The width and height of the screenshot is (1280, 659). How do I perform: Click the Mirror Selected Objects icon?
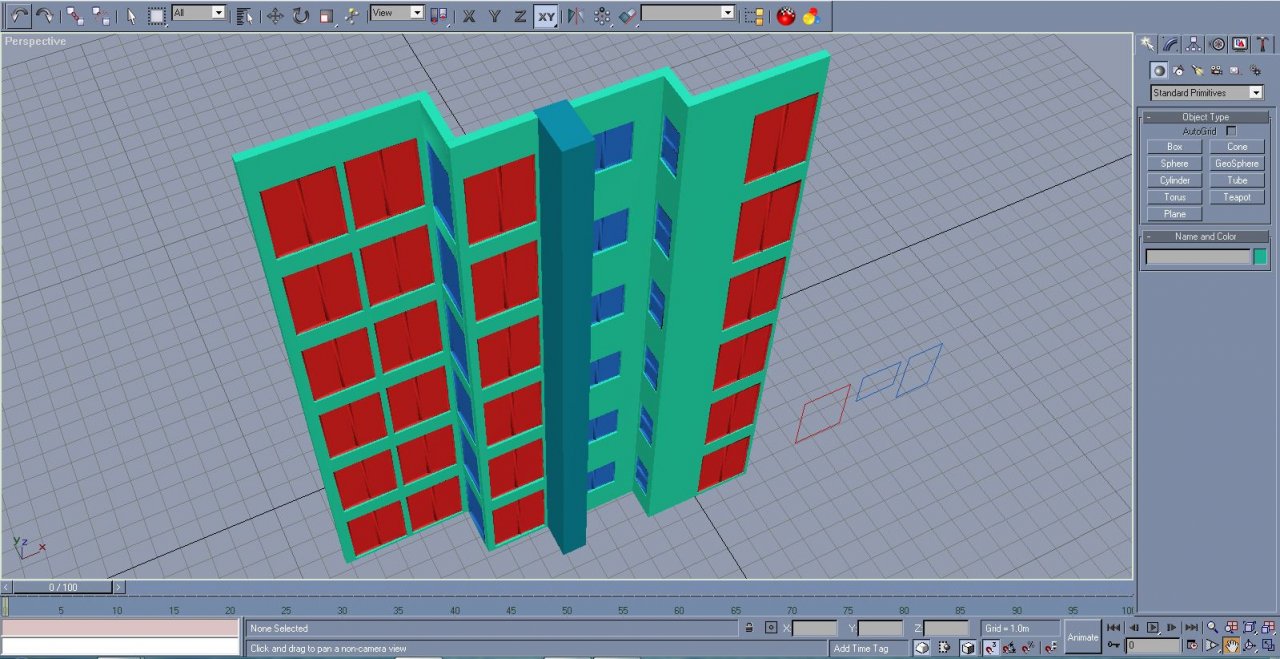(x=575, y=15)
